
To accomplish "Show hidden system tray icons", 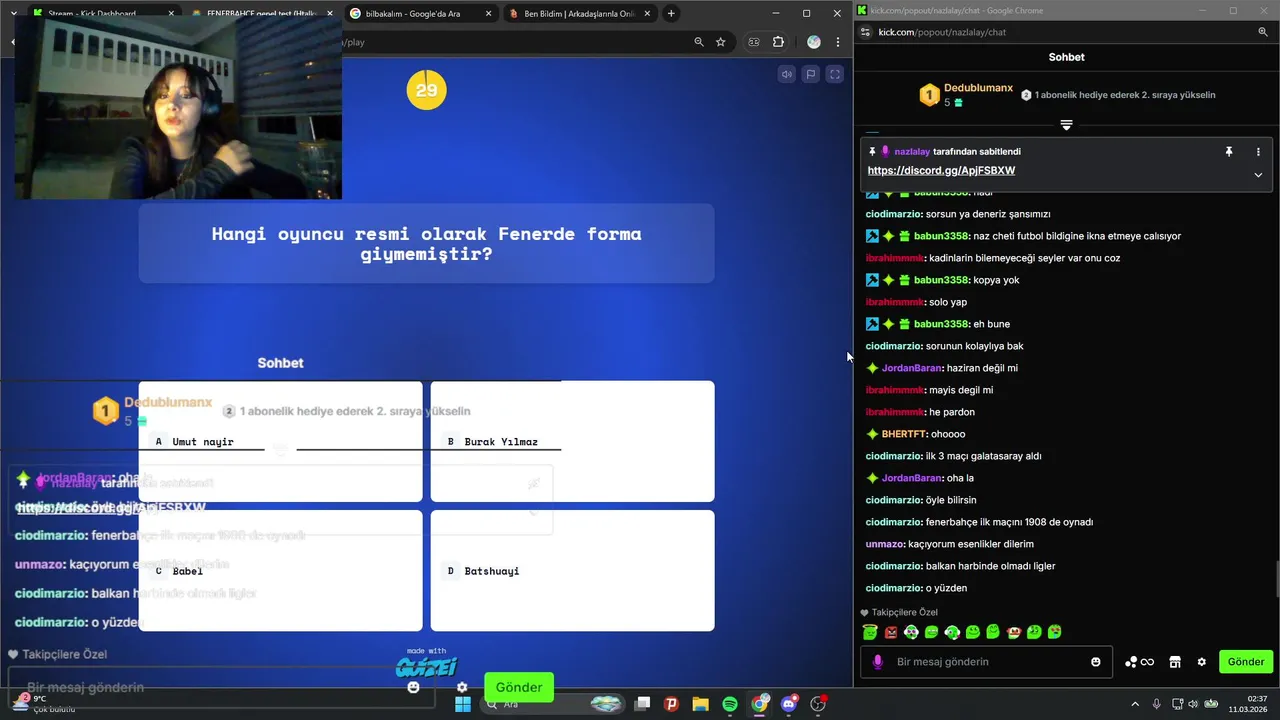I will click(1135, 704).
